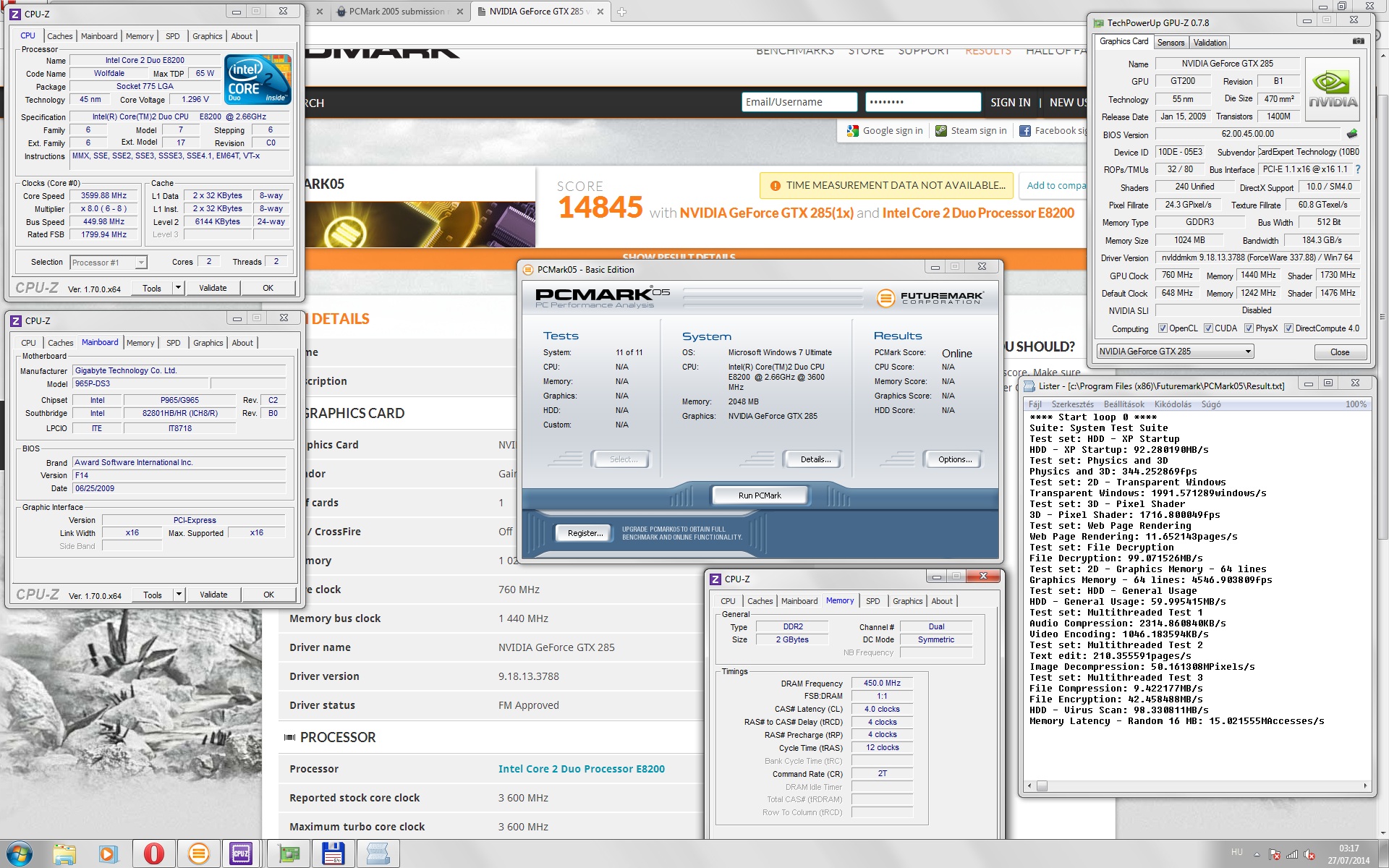Viewport: 1389px width, 868px height.
Task: Click the password input field
Action: [x=923, y=102]
